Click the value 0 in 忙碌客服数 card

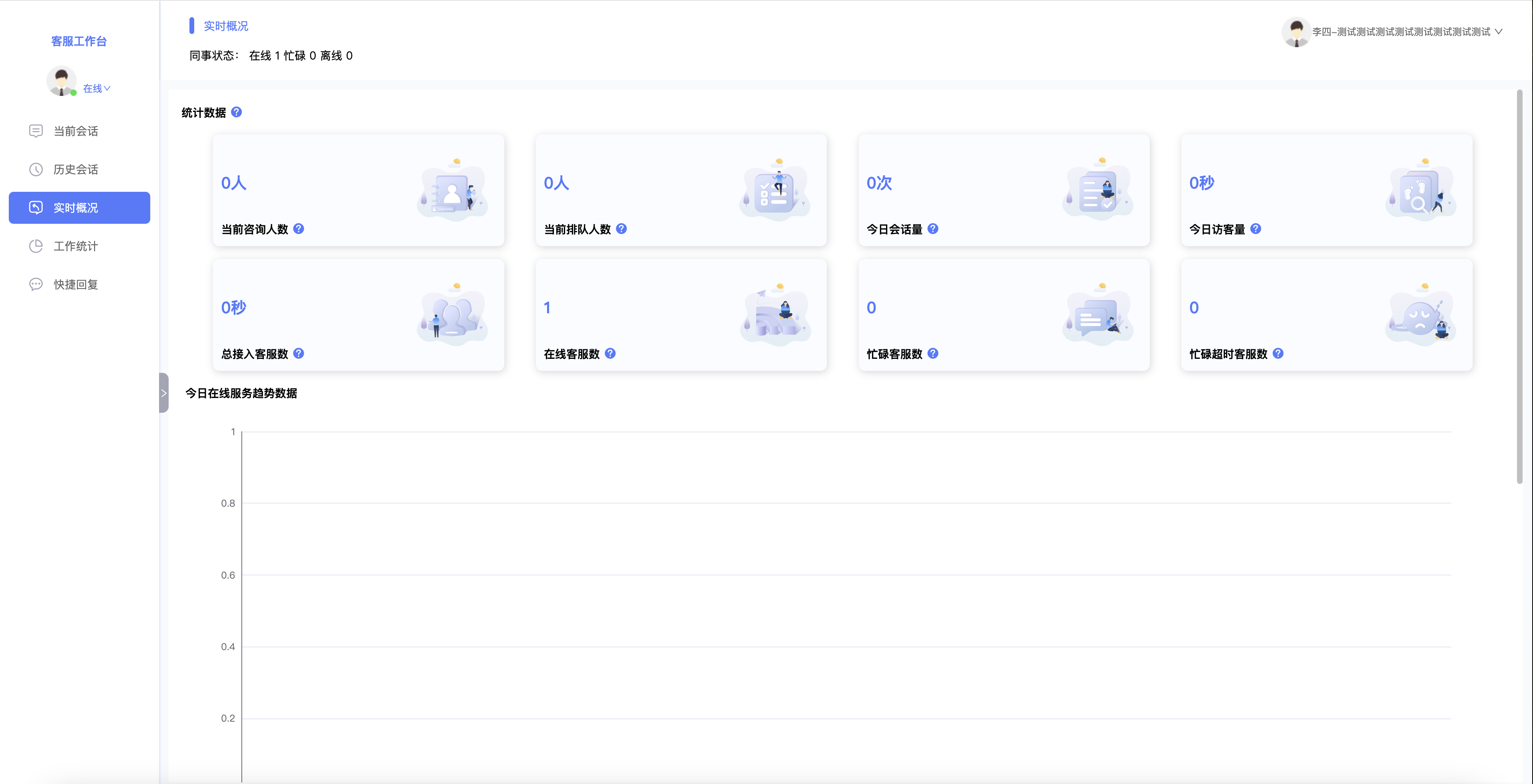pos(871,308)
